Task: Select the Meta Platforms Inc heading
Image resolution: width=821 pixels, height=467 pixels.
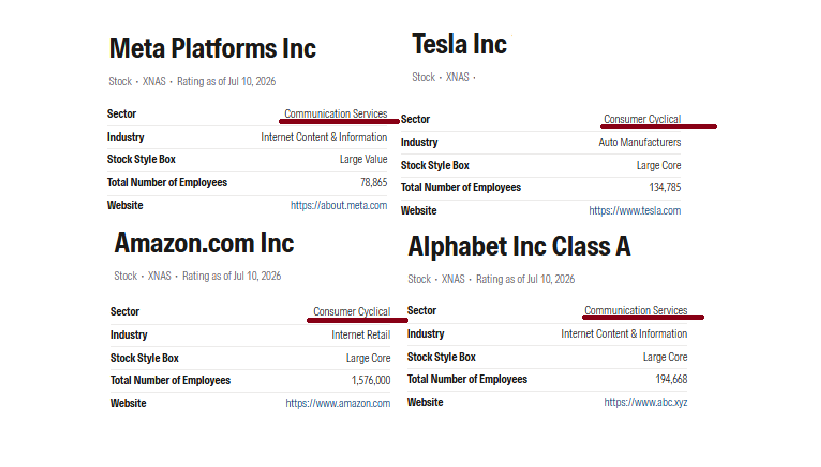Action: [213, 49]
